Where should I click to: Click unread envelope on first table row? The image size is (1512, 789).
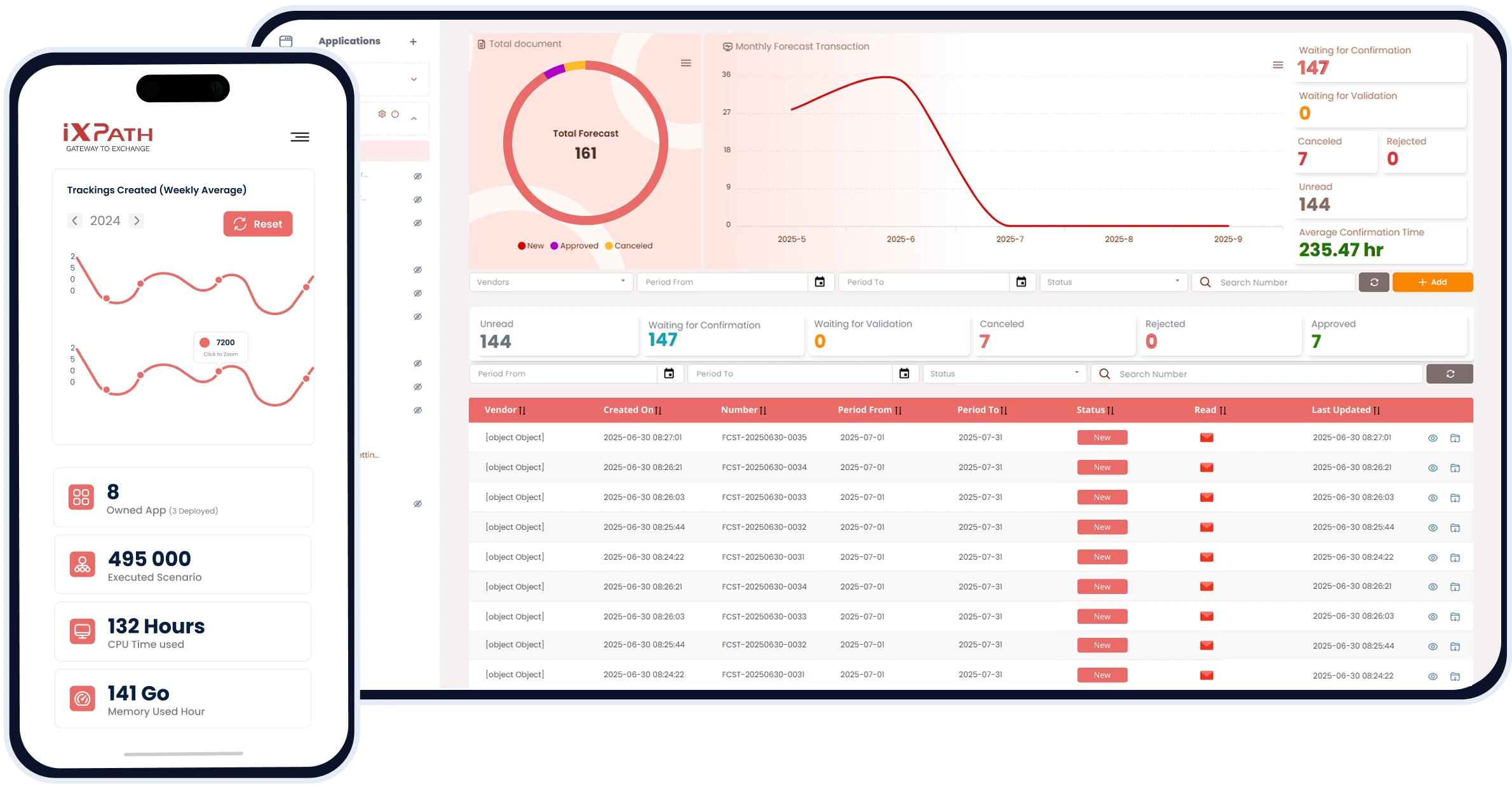[1206, 438]
